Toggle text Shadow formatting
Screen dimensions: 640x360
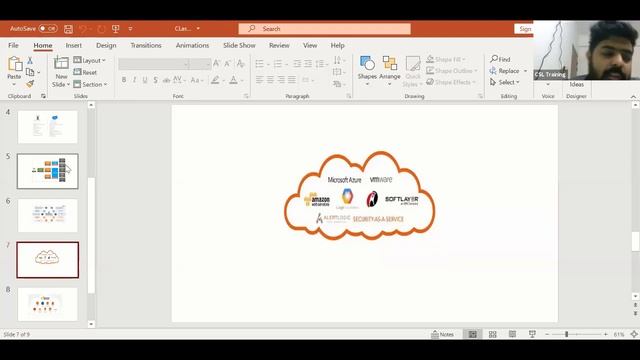click(156, 80)
